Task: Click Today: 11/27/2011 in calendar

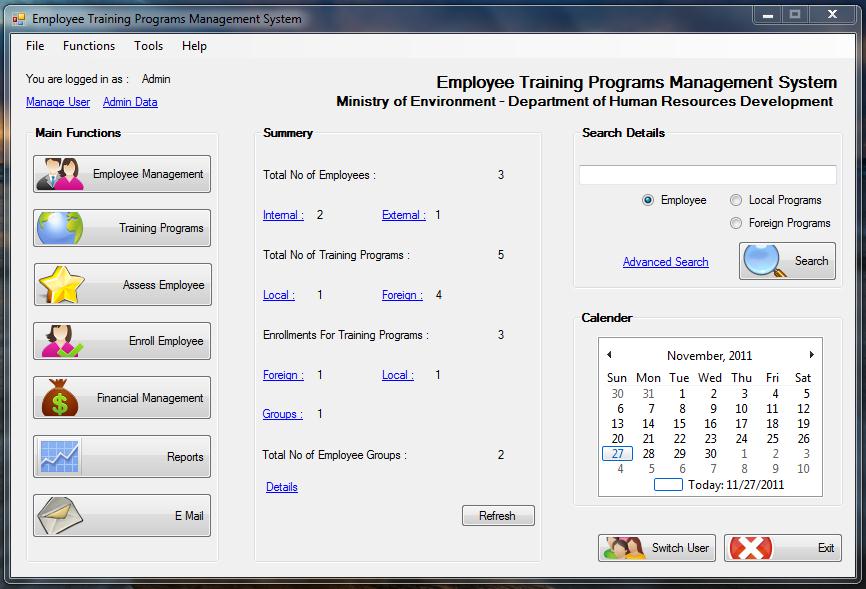Action: click(719, 485)
